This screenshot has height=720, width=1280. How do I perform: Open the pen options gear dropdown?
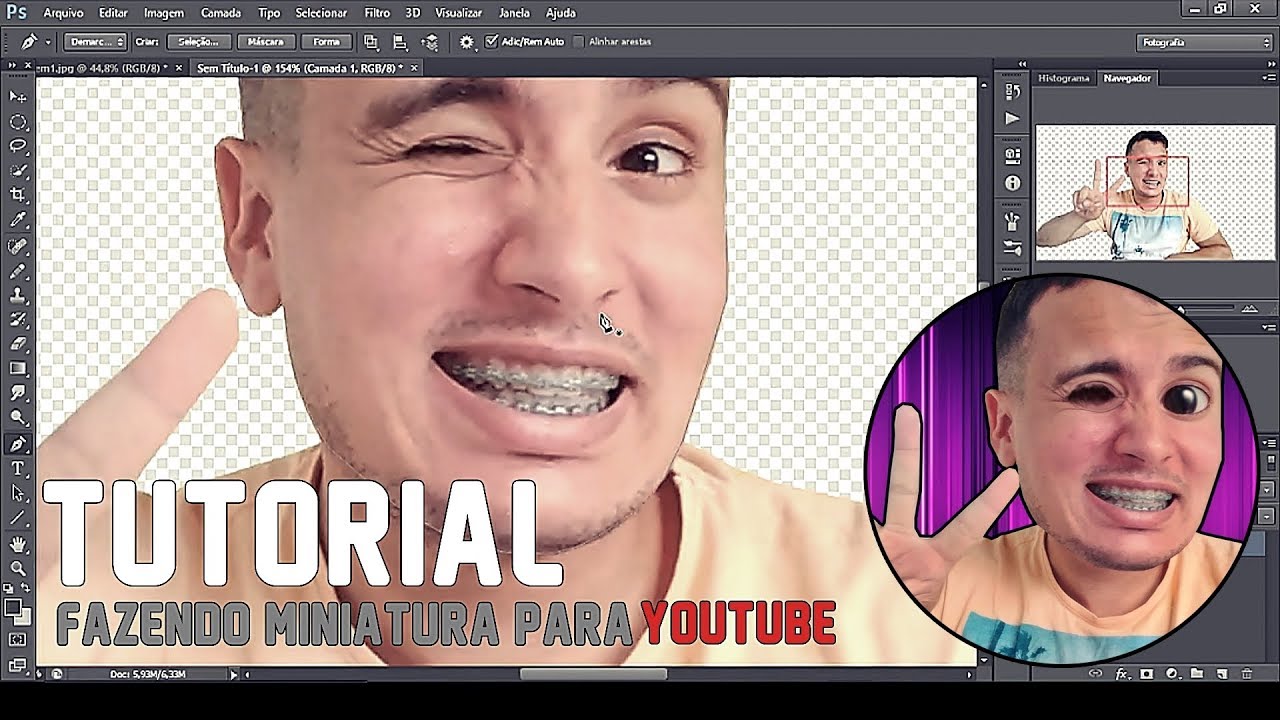point(467,42)
